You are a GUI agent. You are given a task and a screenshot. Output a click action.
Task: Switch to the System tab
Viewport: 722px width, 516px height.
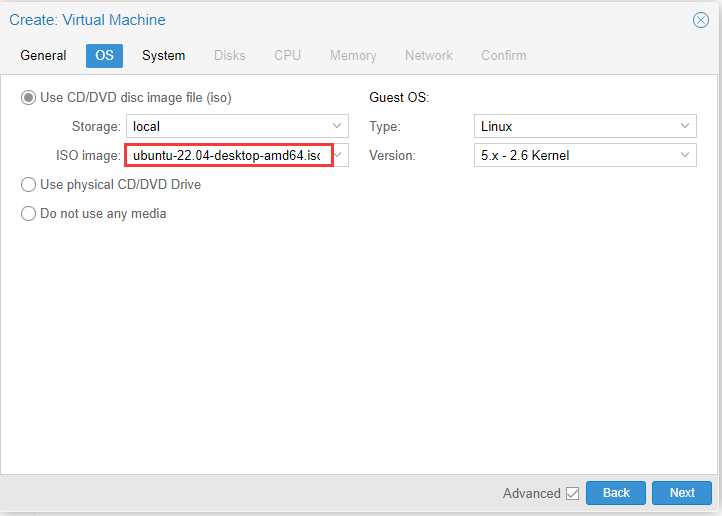pos(163,56)
